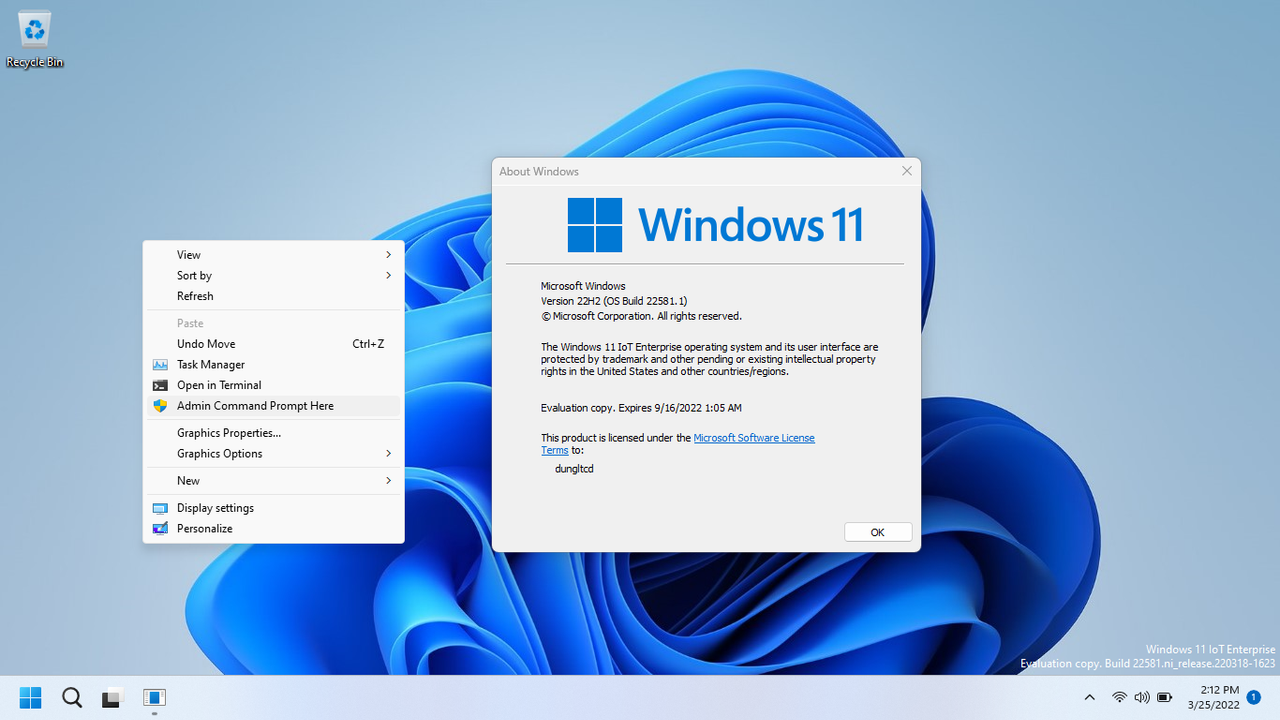Open taskbar Search magnifier icon

pyautogui.click(x=72, y=697)
